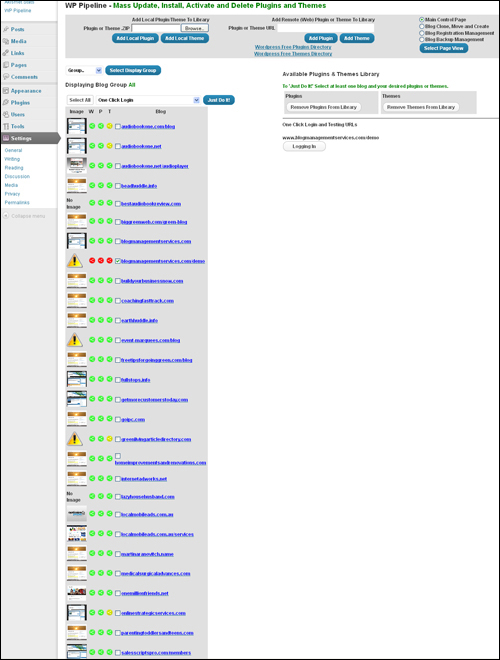
Task: Click warning triangle icon for blogmanagementservices.com/demo
Action: click(74, 261)
